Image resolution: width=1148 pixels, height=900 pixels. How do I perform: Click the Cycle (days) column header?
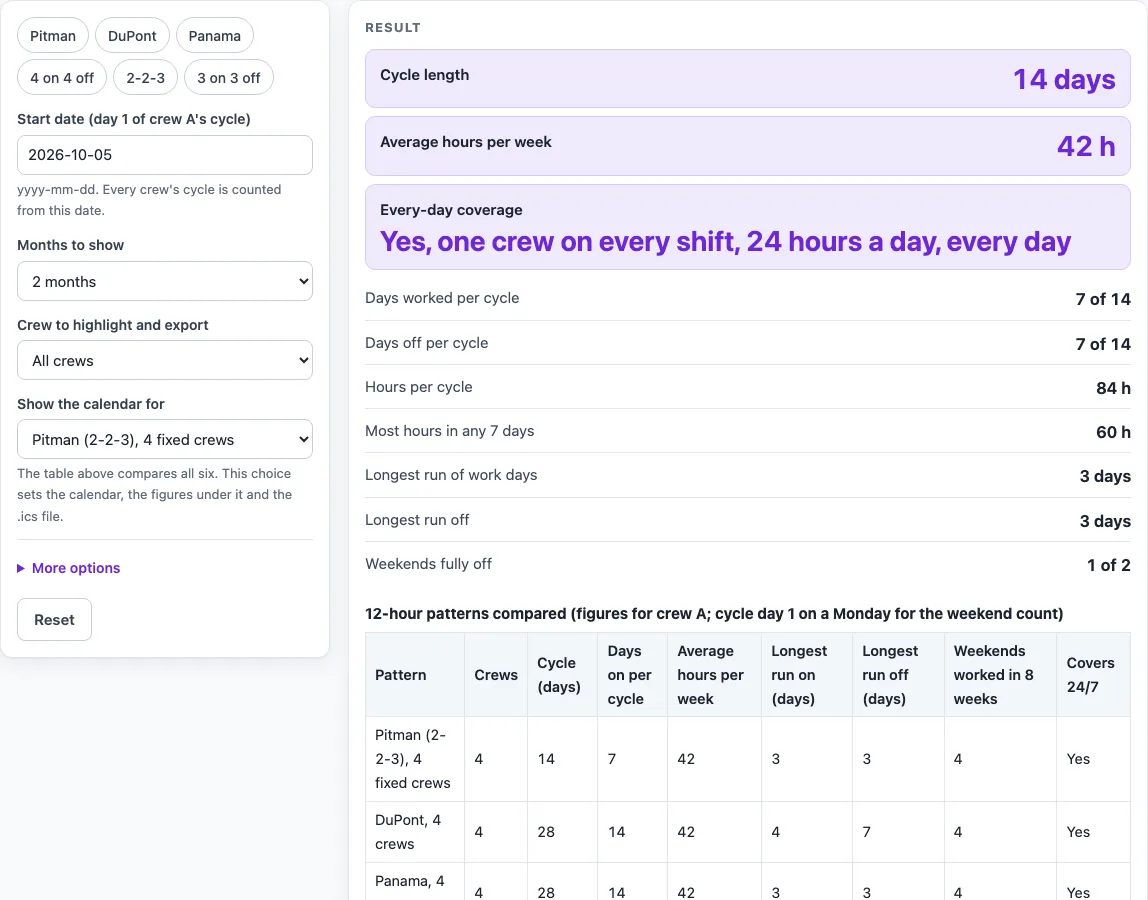click(562, 674)
